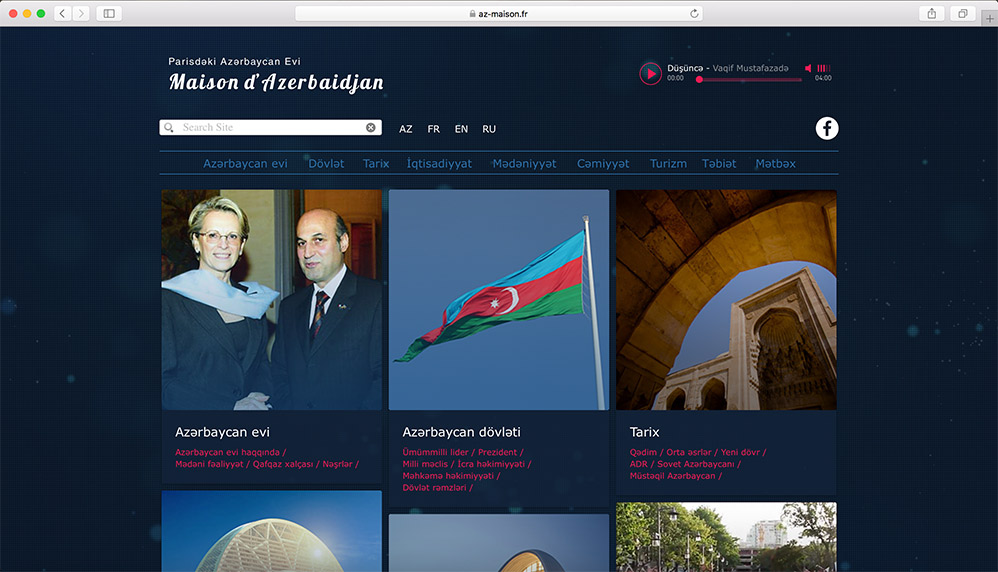Switch language to FR
998x572 pixels.
point(433,129)
